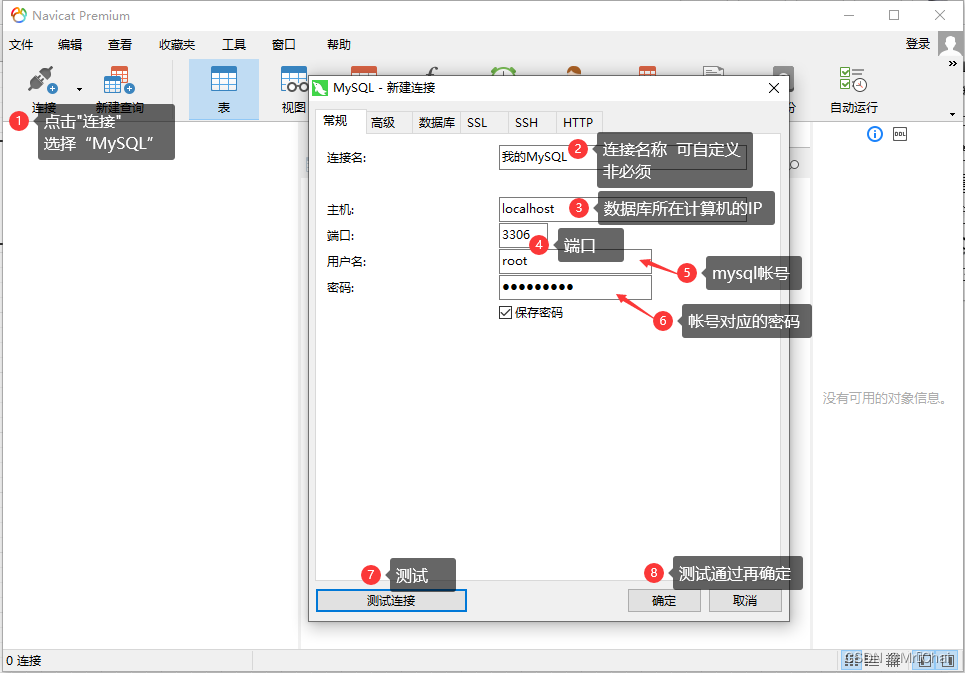Click the 登录 sign-in link
This screenshot has height=673, width=965.
click(x=918, y=44)
